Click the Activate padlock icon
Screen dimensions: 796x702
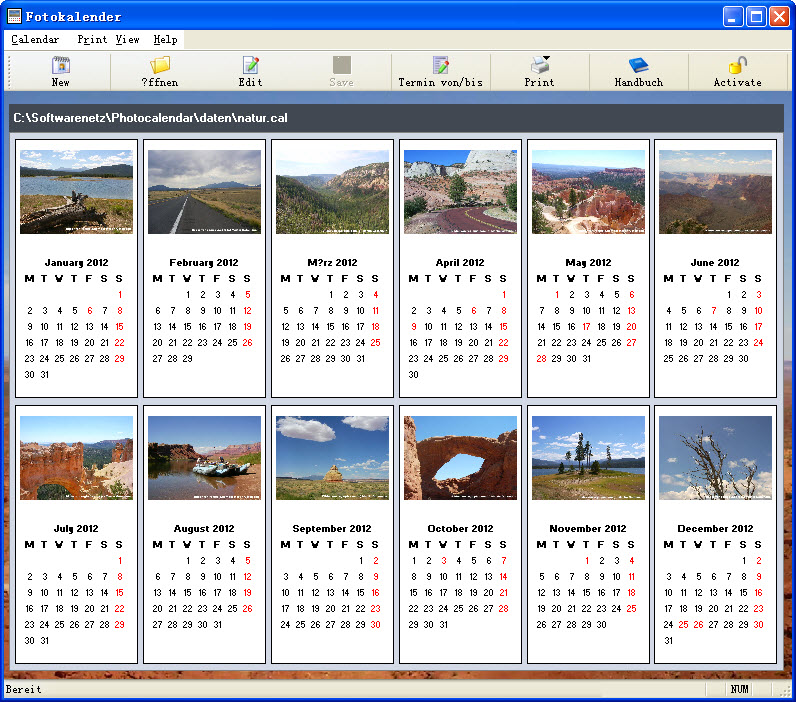[737, 66]
